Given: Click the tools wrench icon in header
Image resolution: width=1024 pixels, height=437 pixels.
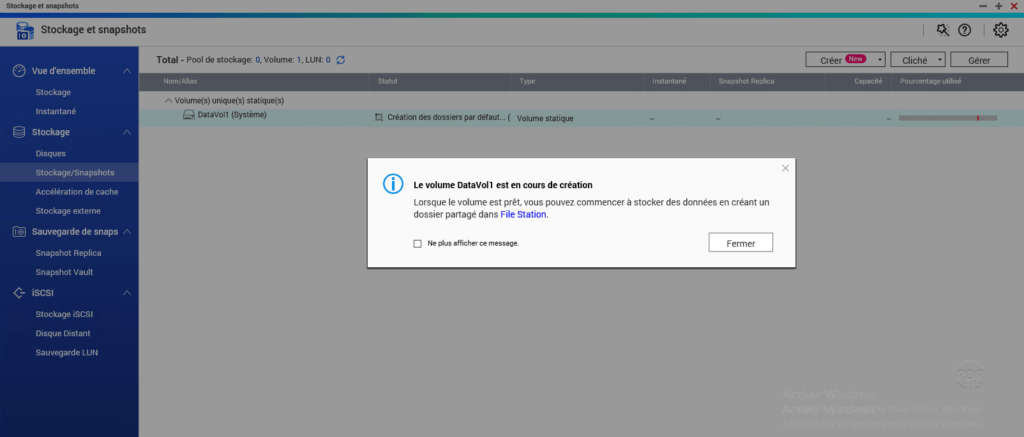Looking at the screenshot, I should [942, 31].
